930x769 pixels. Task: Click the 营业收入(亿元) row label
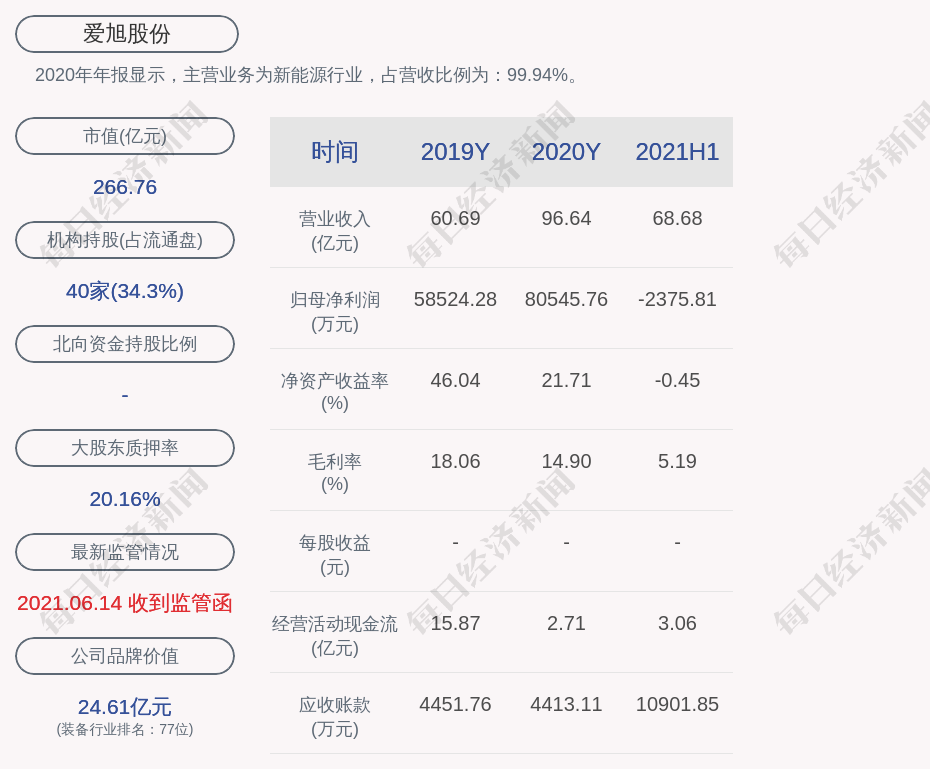coord(335,231)
